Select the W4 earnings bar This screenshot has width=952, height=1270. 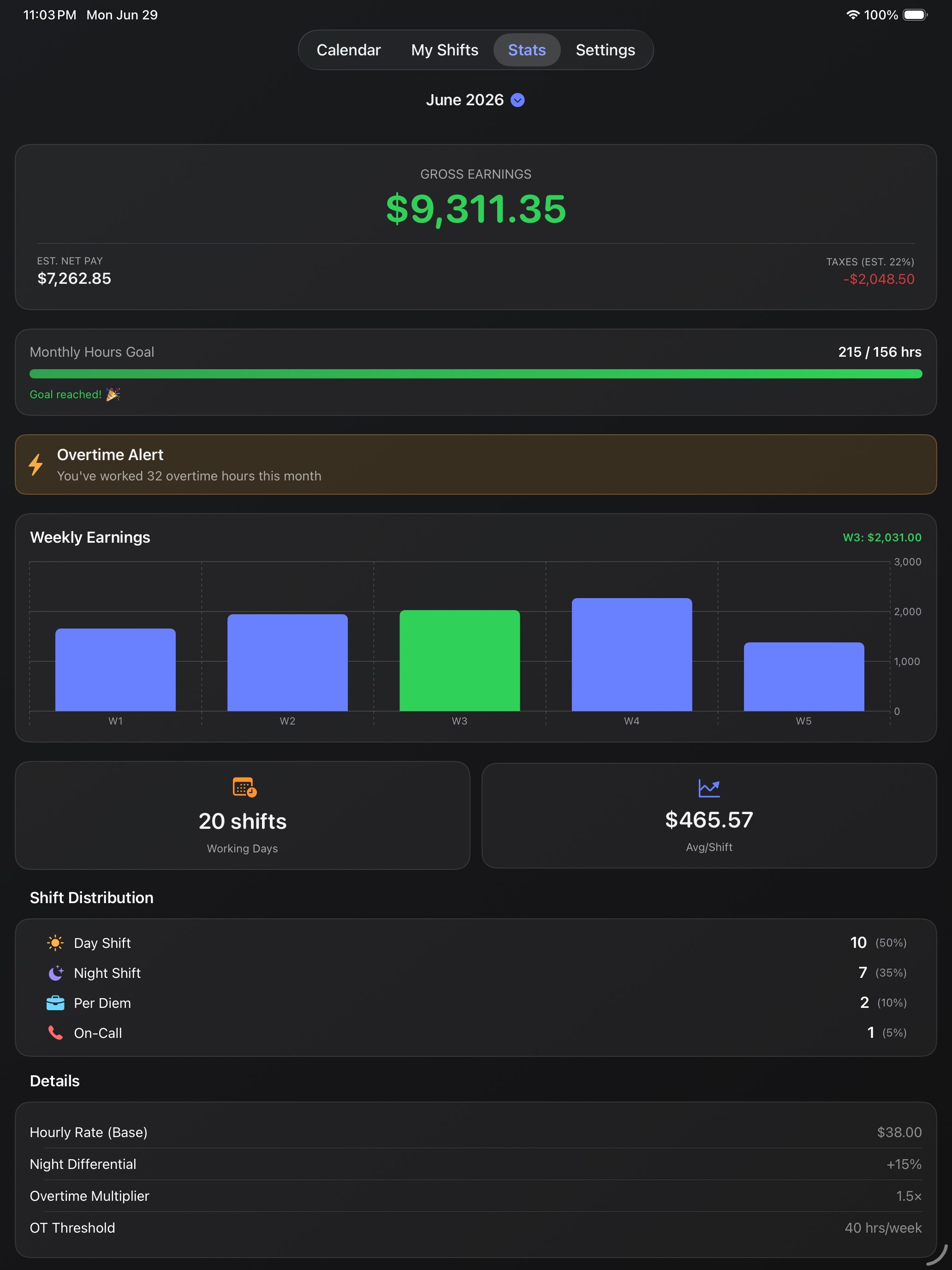point(632,654)
